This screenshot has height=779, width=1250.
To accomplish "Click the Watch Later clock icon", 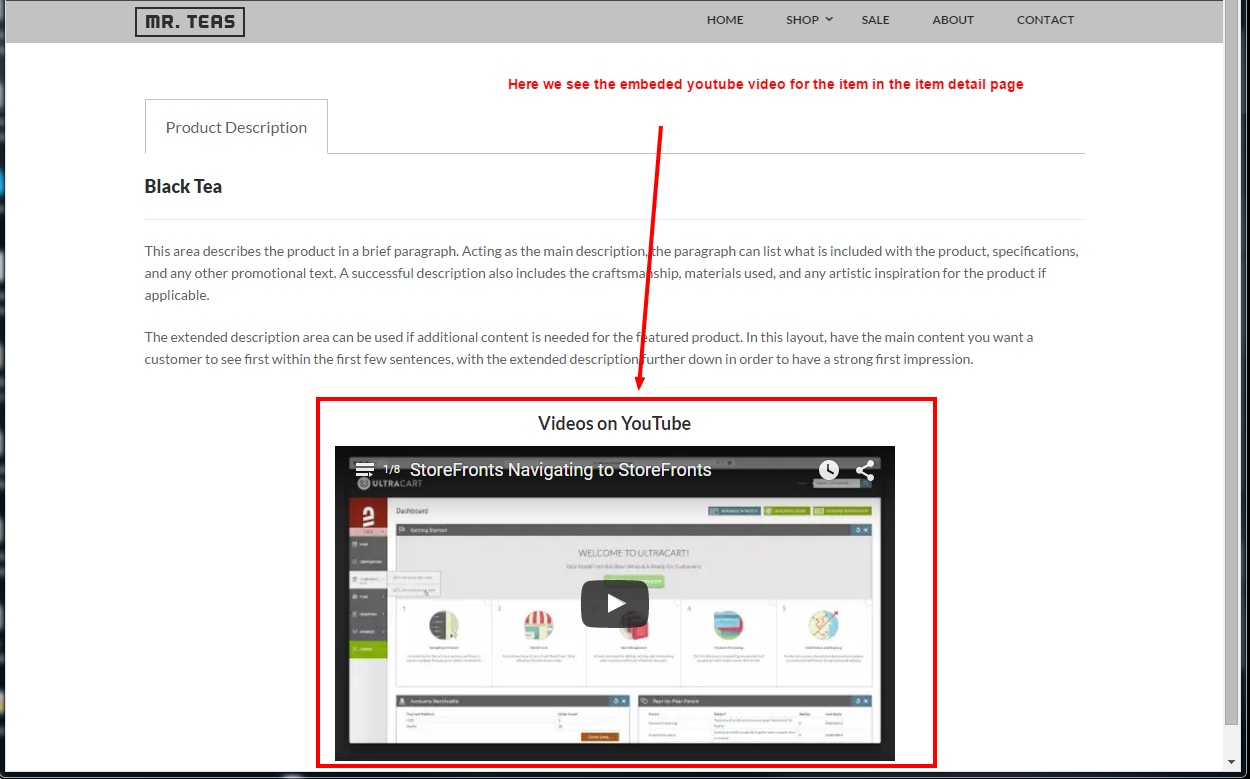I will tap(829, 470).
